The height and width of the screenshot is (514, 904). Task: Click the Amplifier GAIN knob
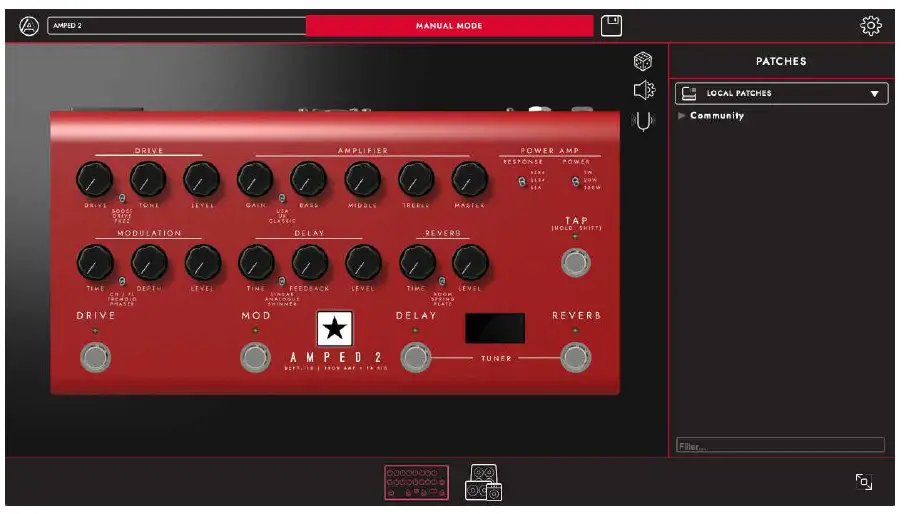coord(255,180)
